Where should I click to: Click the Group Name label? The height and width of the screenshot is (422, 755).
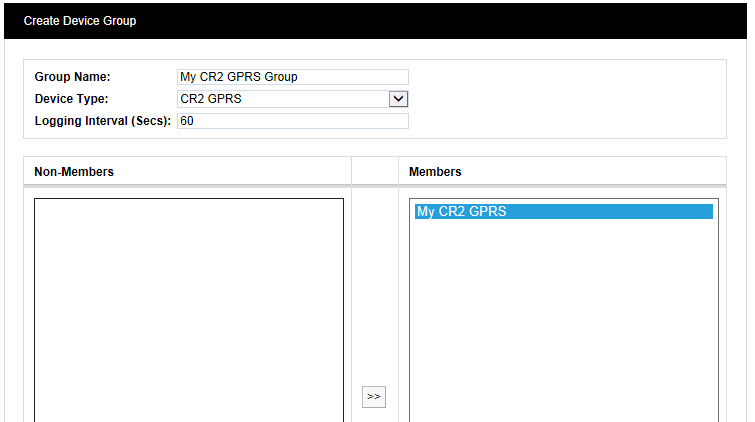click(72, 77)
